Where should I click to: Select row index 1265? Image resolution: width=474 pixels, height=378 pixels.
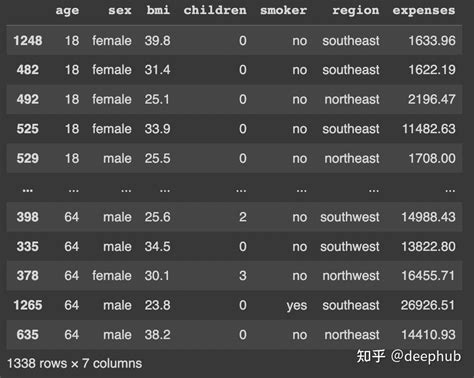pos(28,305)
